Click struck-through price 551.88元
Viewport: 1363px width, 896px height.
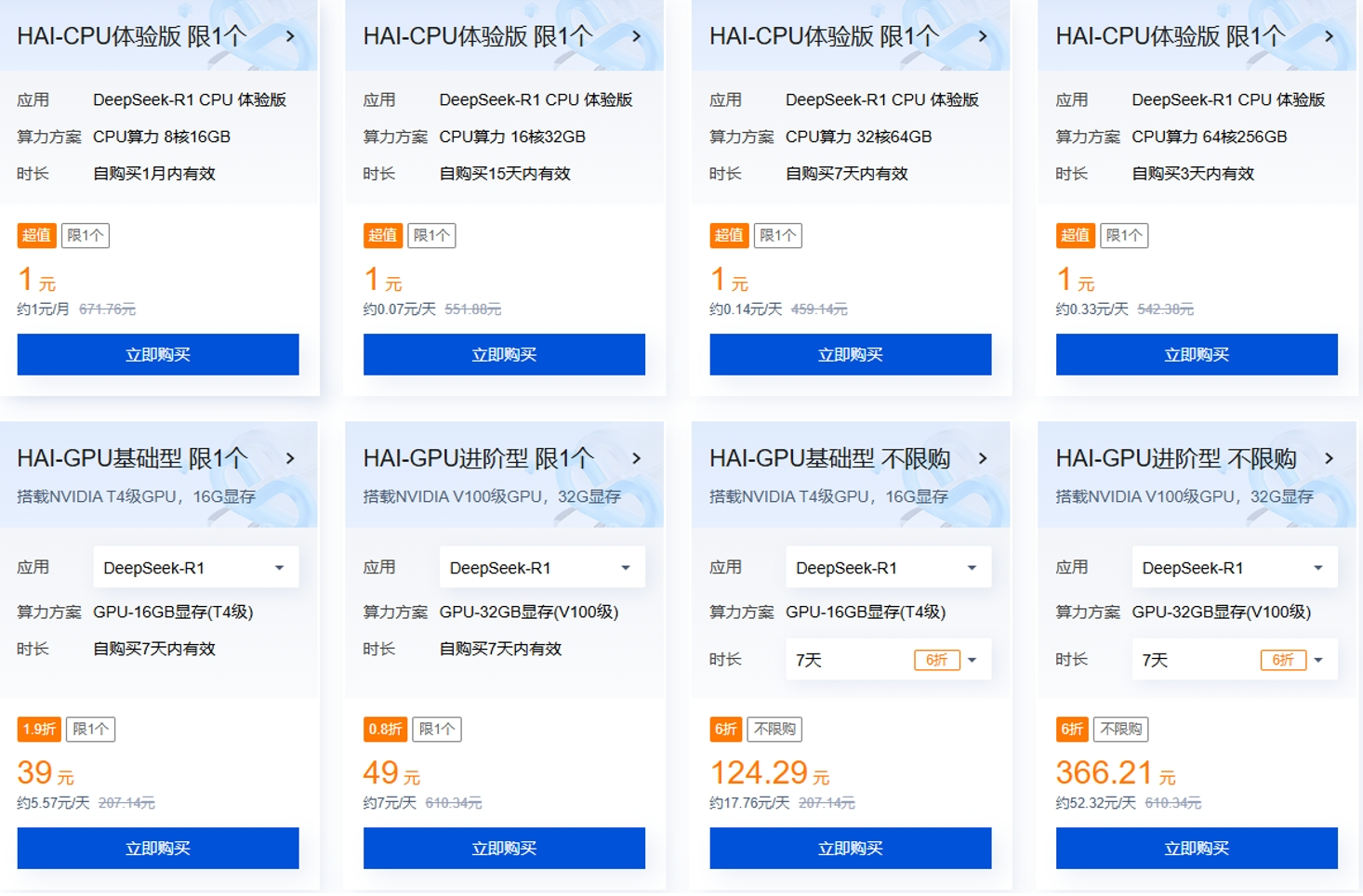coord(473,309)
